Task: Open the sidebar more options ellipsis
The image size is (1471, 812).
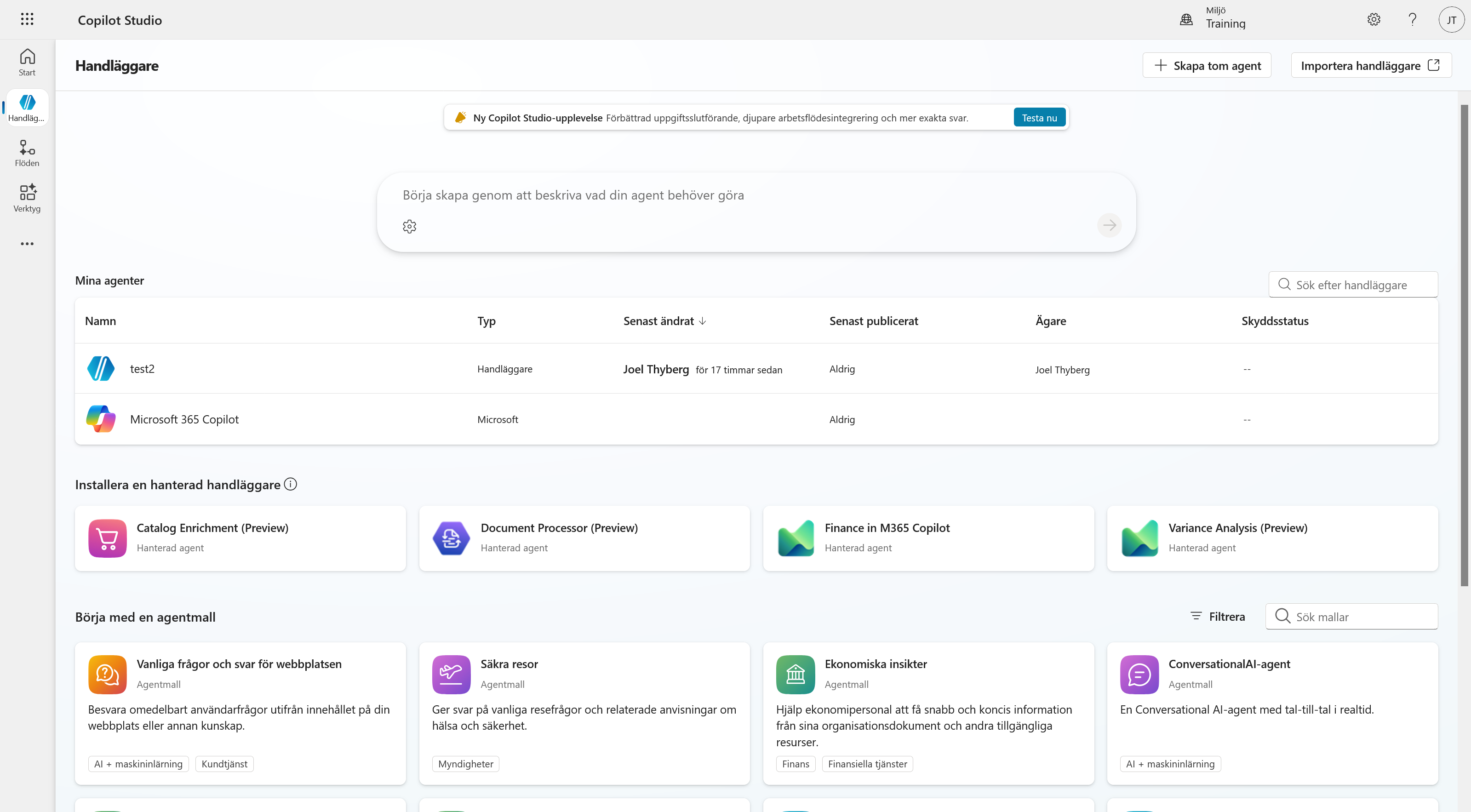Action: point(27,244)
